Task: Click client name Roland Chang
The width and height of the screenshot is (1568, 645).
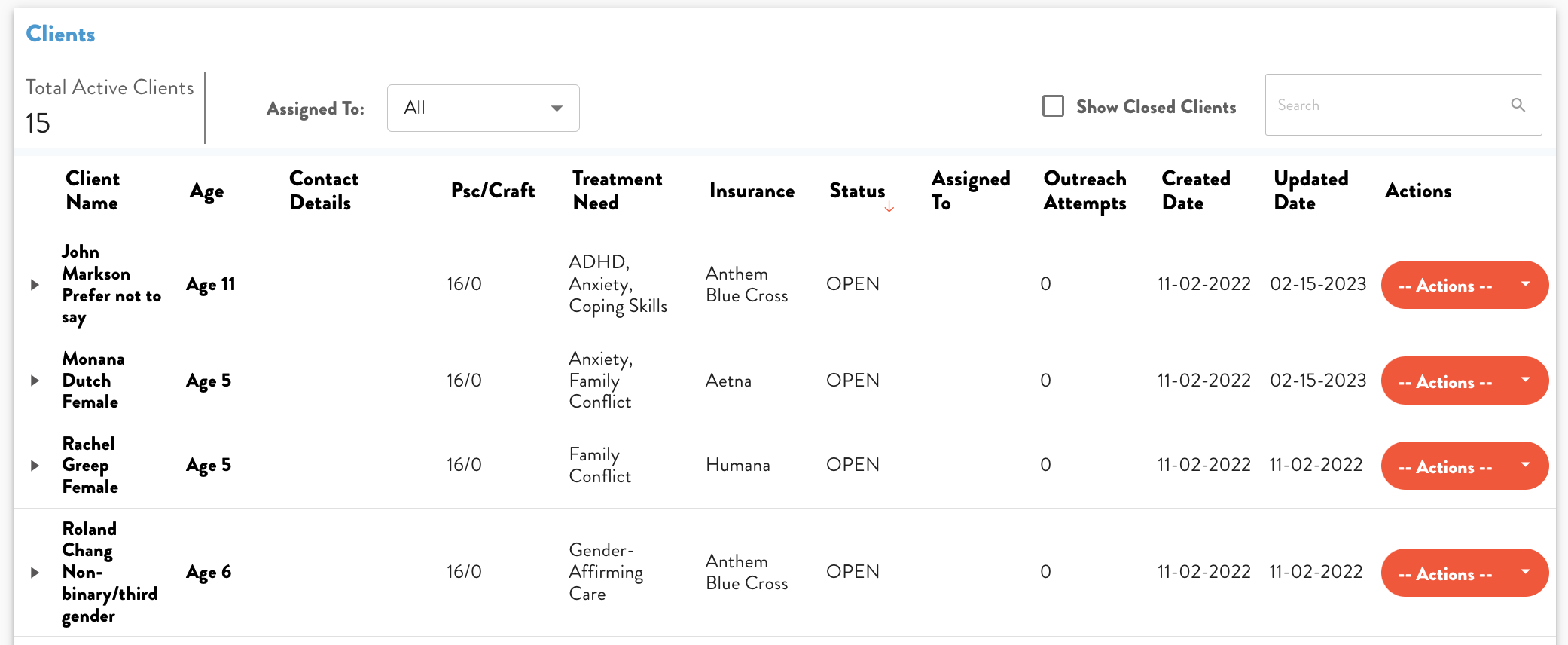Action: tap(89, 540)
